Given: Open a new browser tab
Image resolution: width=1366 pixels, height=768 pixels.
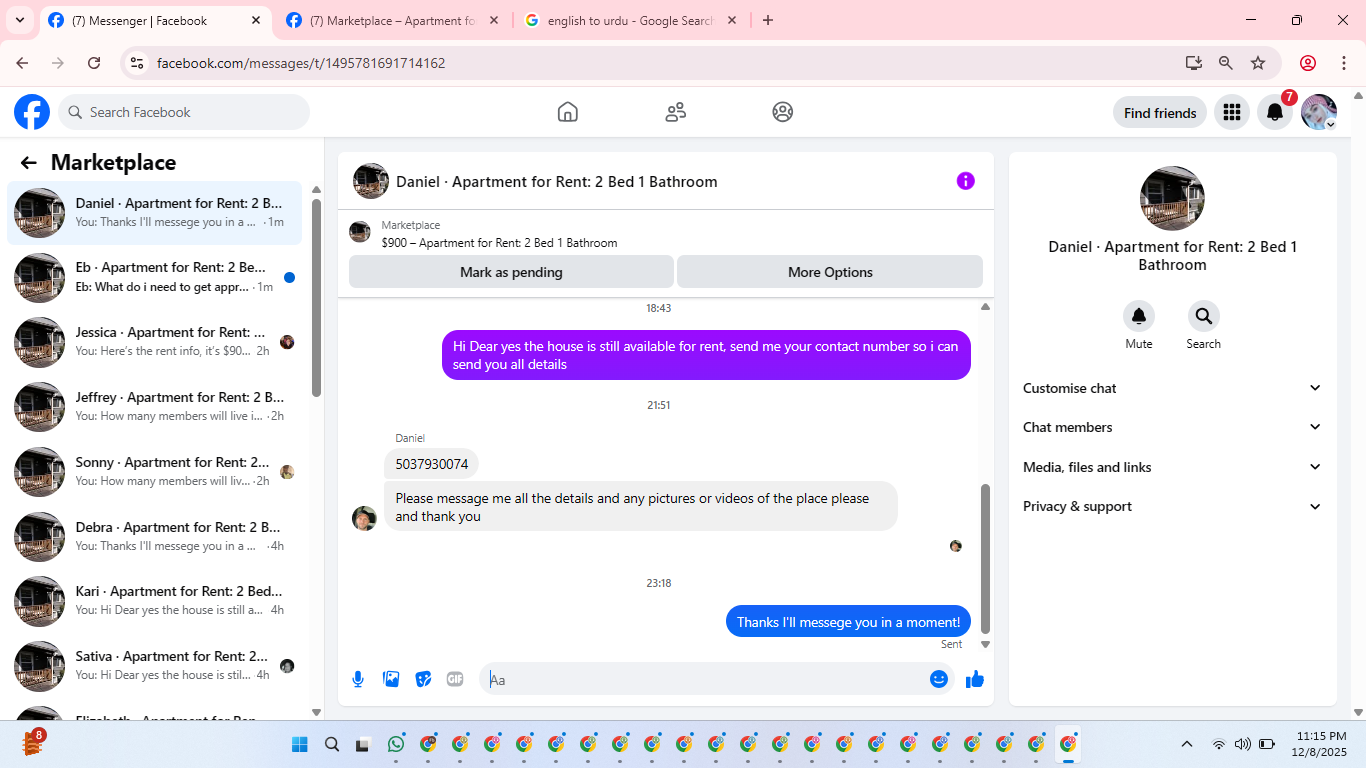Looking at the screenshot, I should [x=768, y=20].
